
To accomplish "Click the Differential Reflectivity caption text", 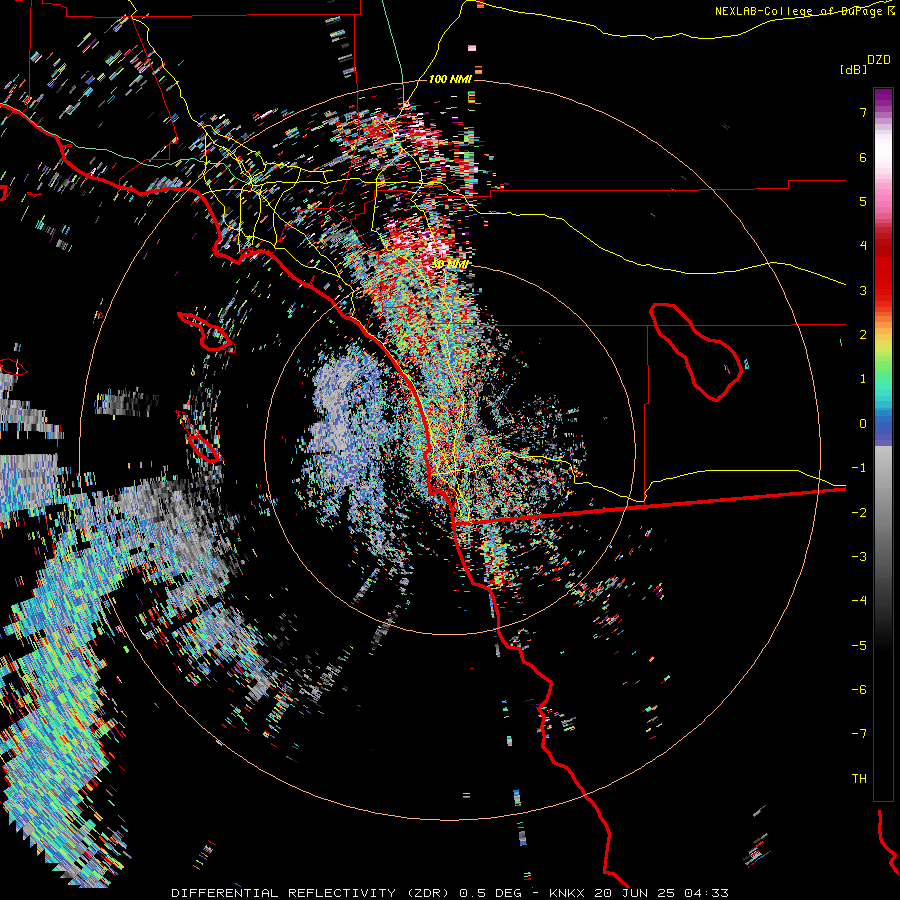I will [x=449, y=893].
